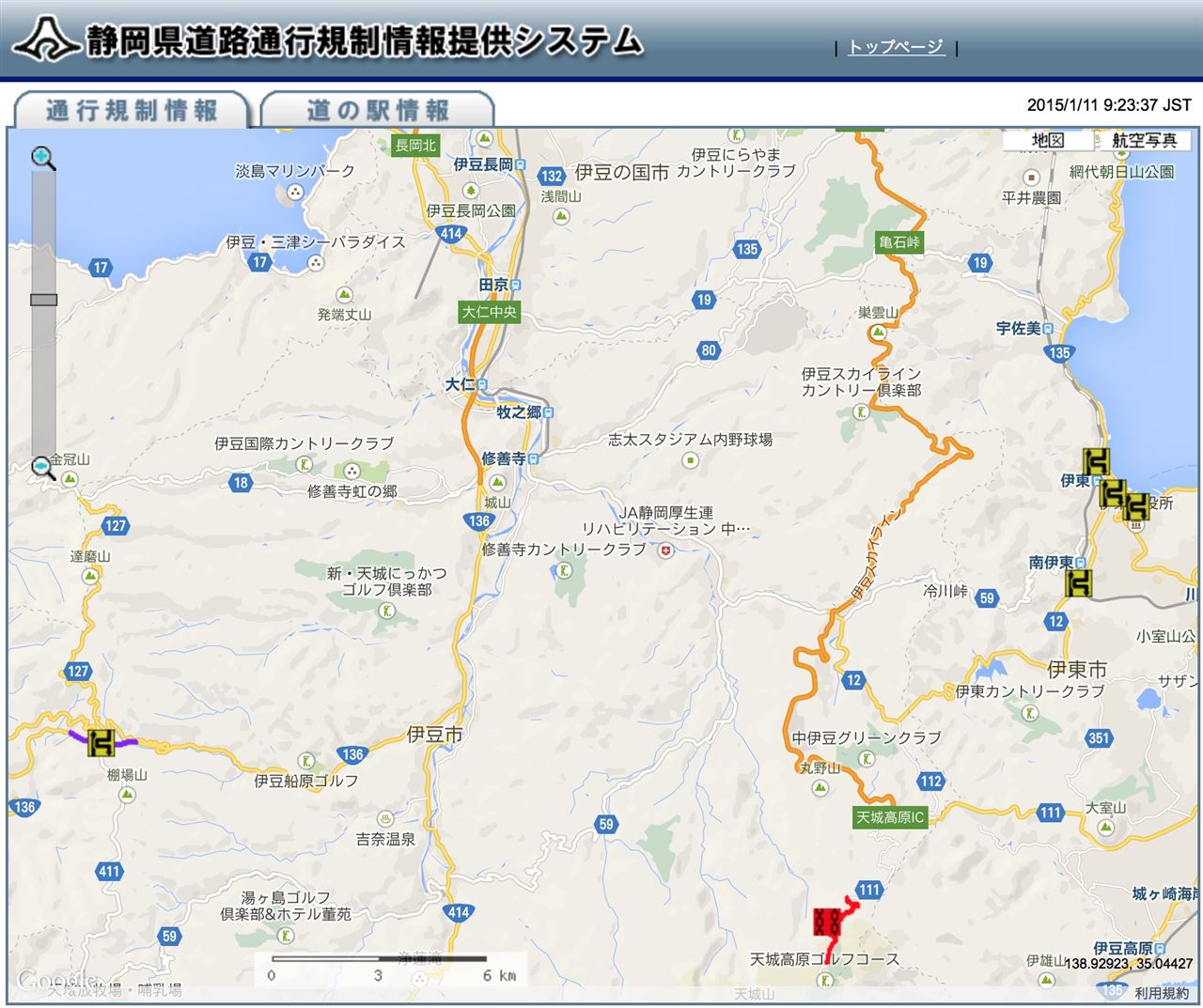This screenshot has height=1008, width=1203.
Task: Click the 淡島マリンパーク marker
Action: pyautogui.click(x=295, y=192)
